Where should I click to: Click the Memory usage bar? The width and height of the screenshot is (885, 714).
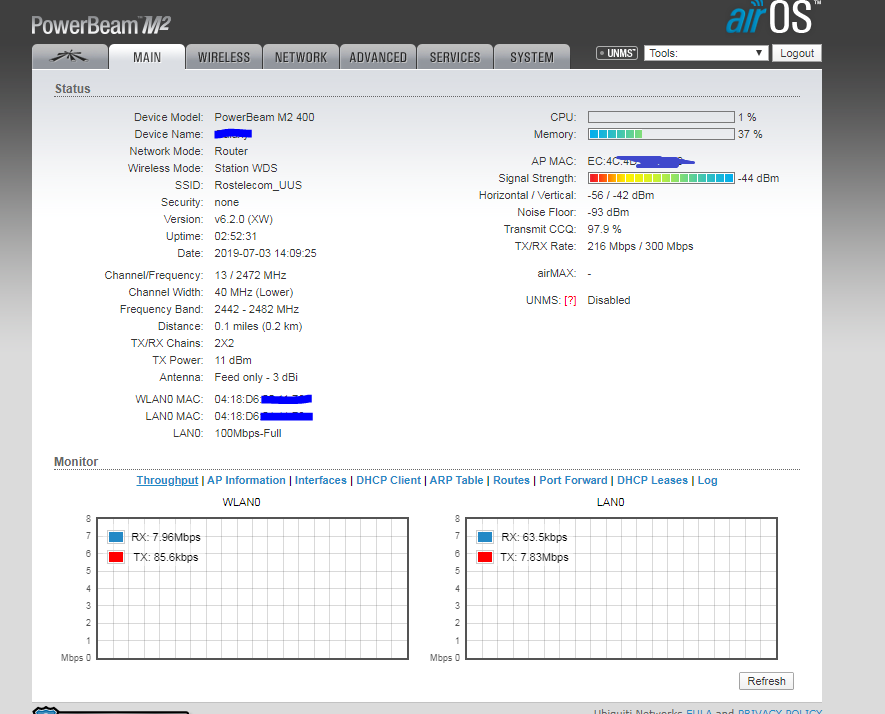661,134
